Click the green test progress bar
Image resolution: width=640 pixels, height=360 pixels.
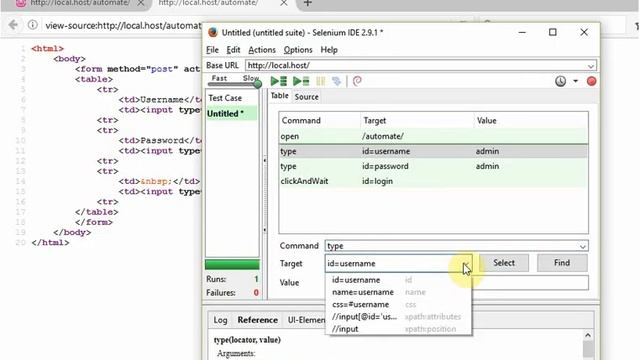coord(232,264)
